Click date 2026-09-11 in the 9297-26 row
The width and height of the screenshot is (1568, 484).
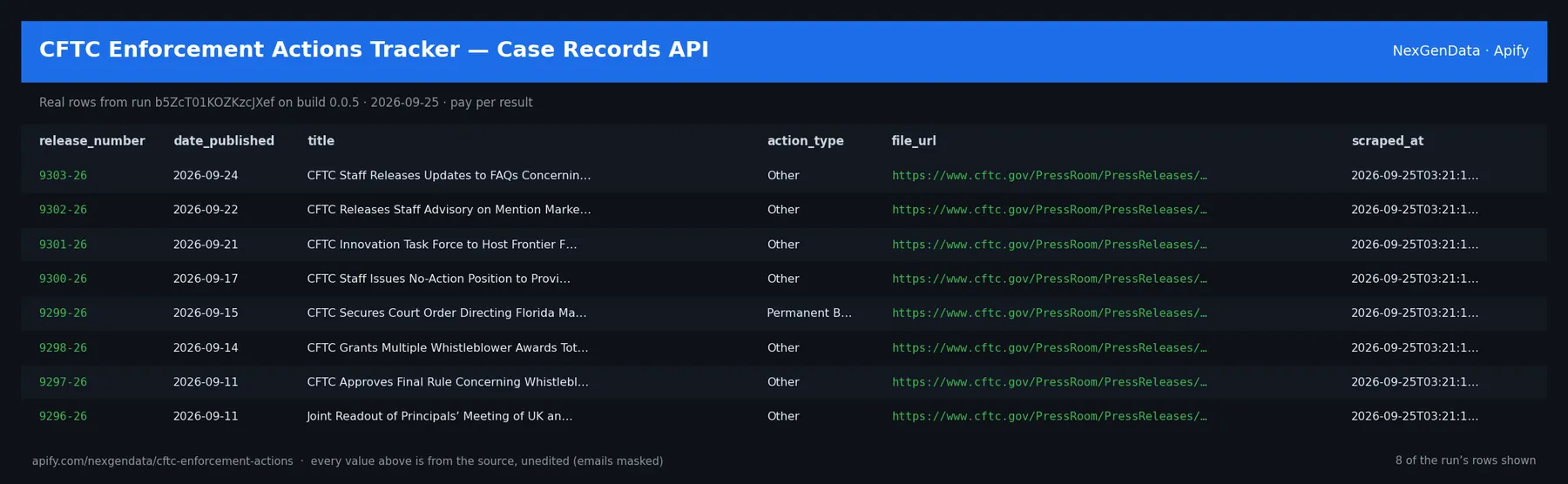206,382
